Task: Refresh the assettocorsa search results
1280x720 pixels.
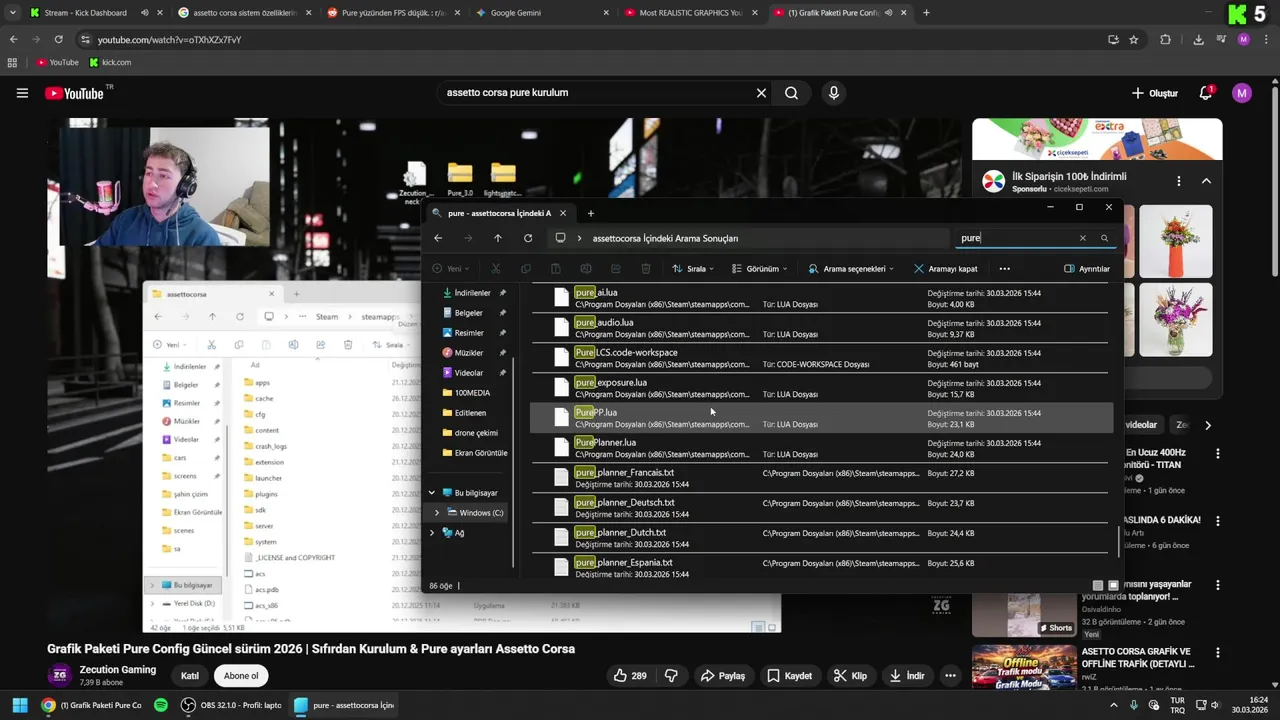Action: [x=528, y=238]
